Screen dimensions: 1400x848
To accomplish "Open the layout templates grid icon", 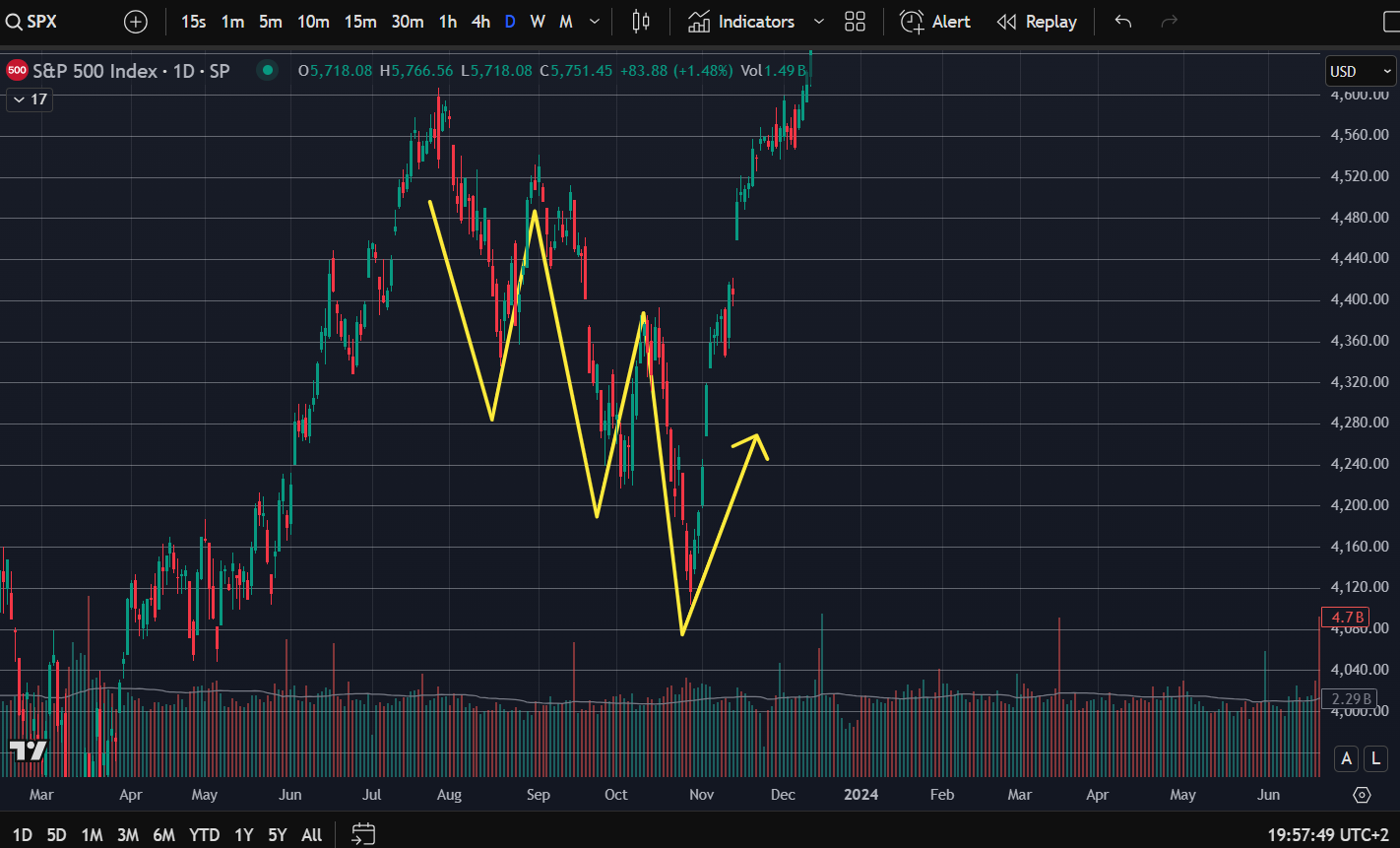I will tap(855, 22).
